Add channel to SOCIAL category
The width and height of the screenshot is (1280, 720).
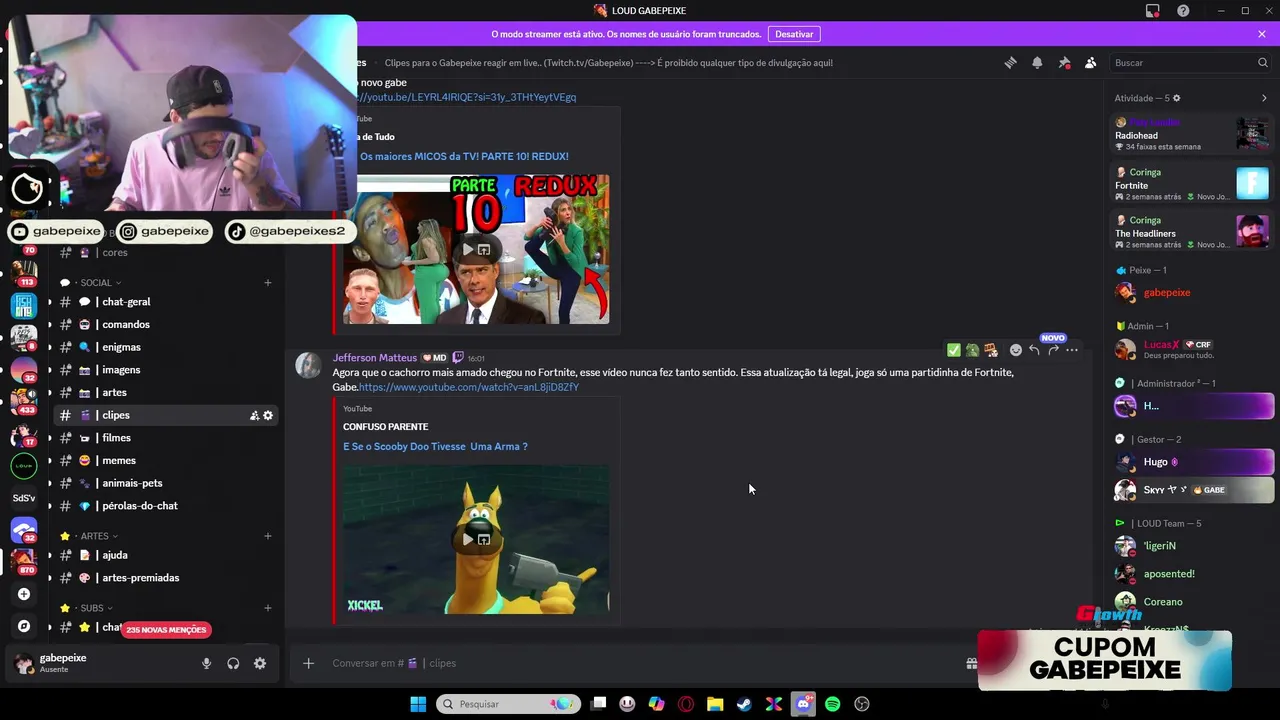coord(268,283)
